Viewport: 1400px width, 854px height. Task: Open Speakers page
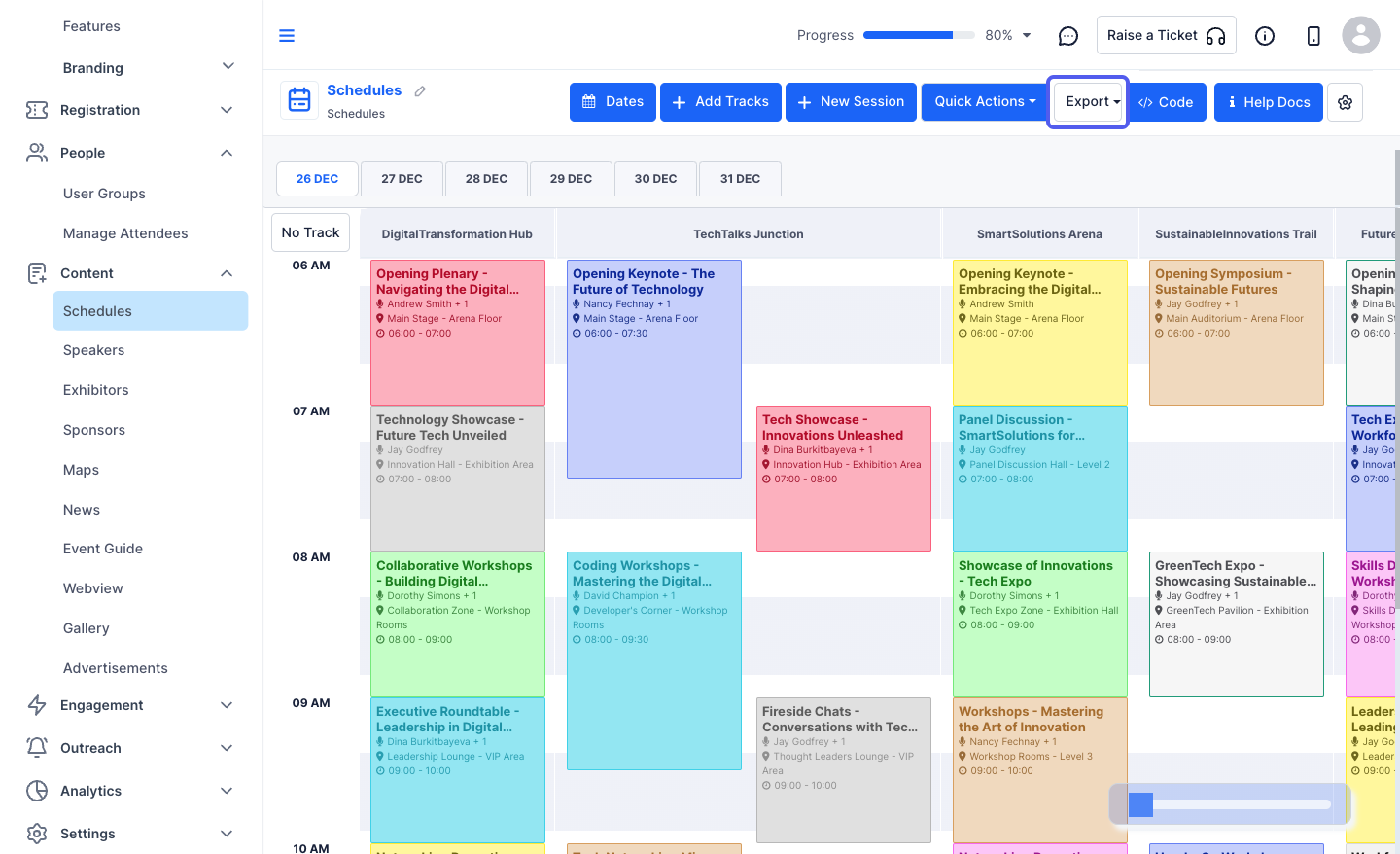click(93, 350)
